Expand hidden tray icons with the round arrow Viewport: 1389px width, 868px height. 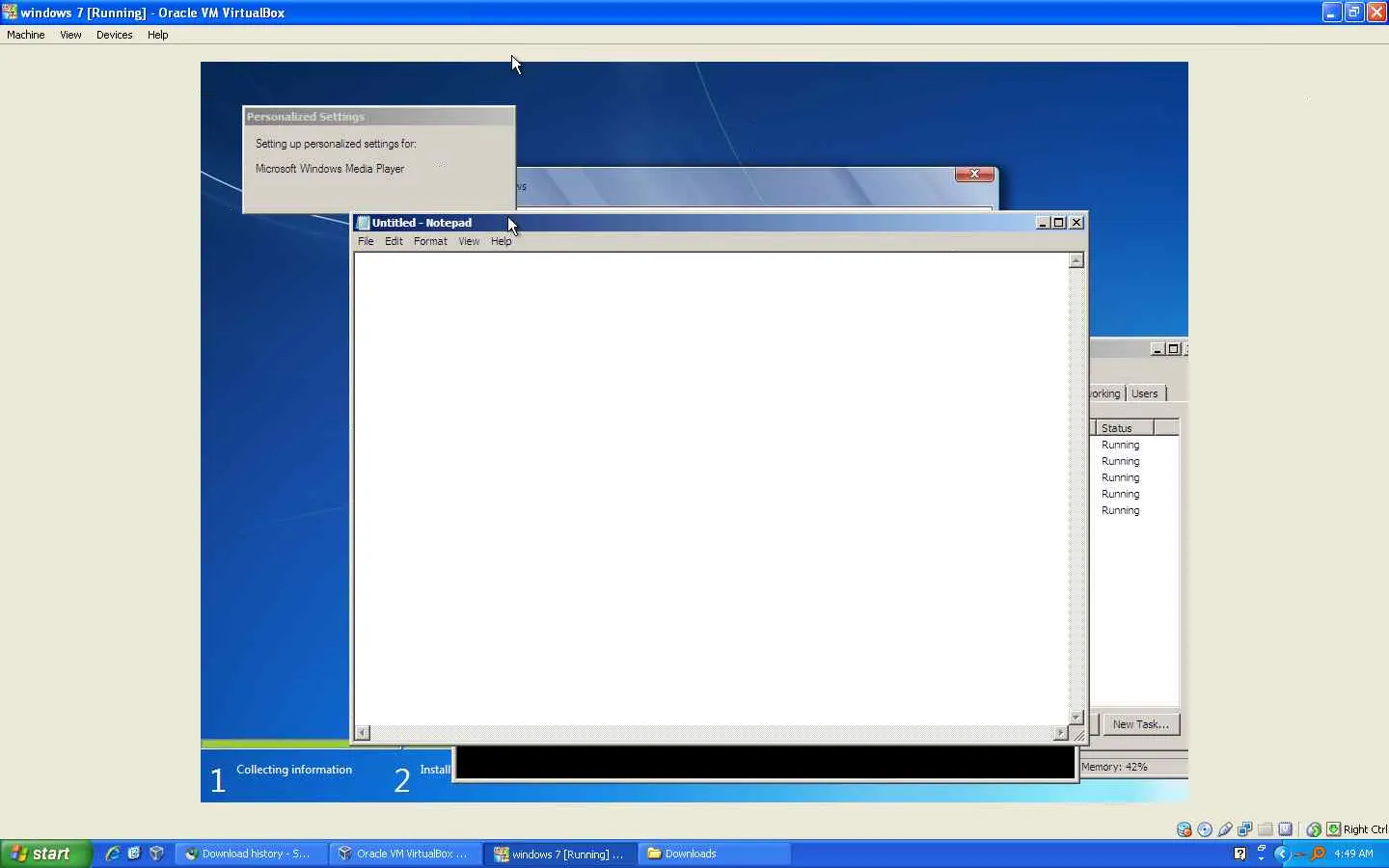[1282, 854]
